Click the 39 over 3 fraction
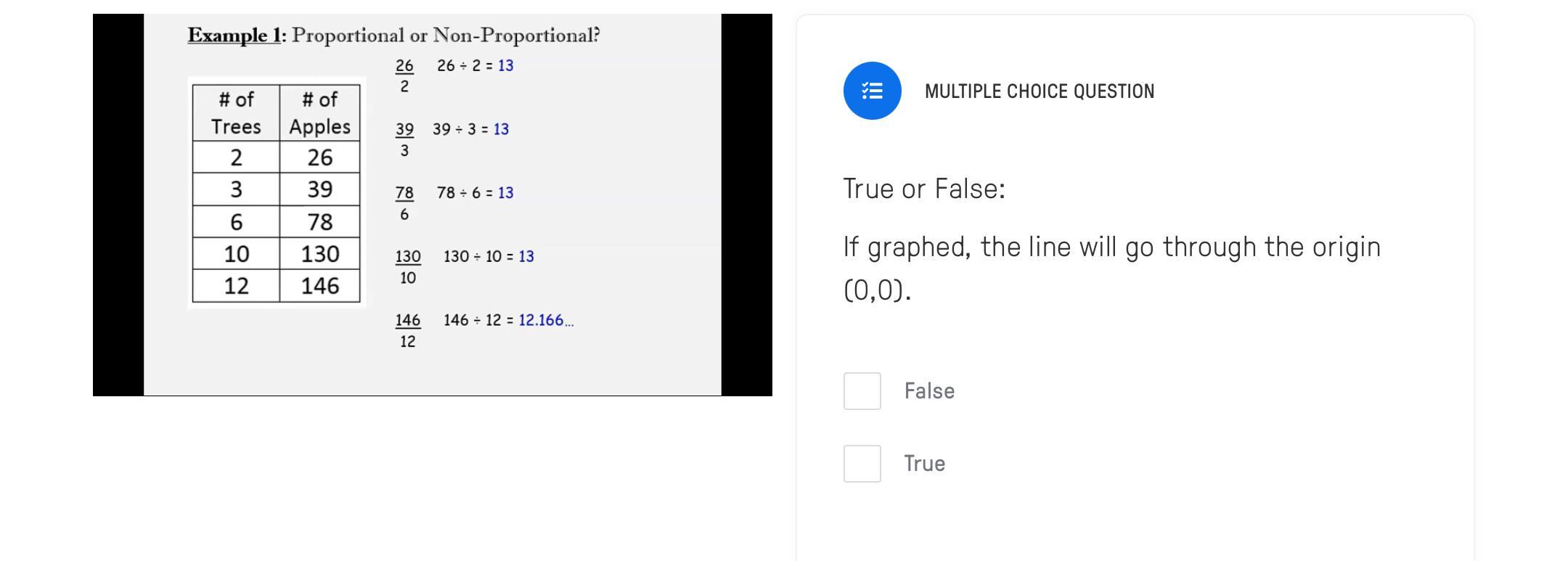The image size is (1568, 561). 404,139
